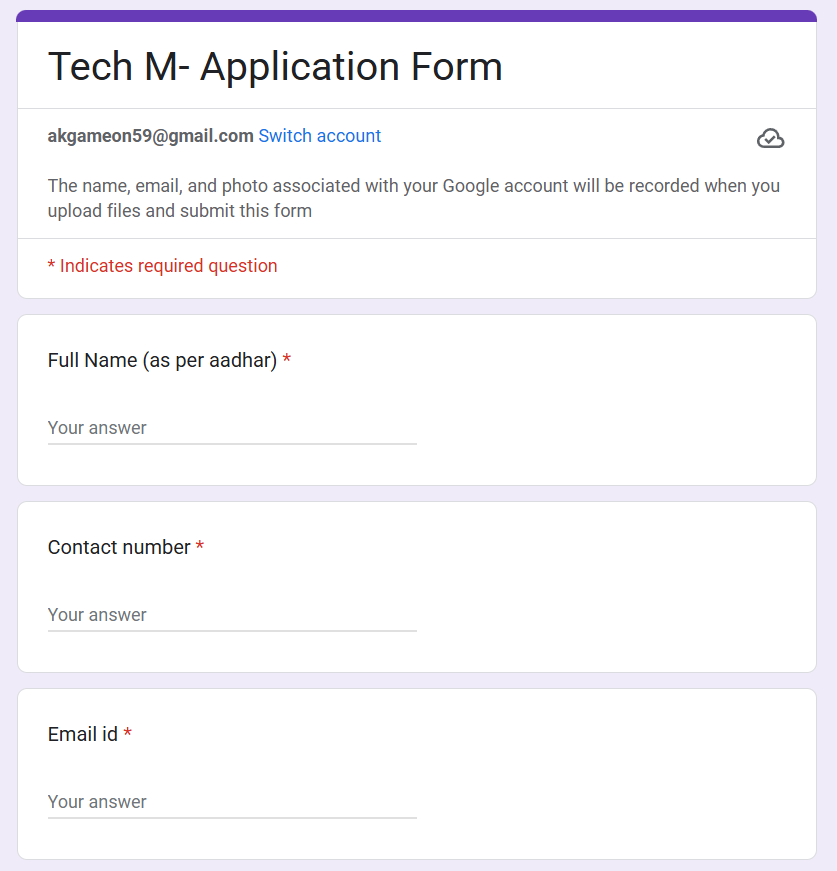The image size is (837, 871).
Task: Focus the Contact number answer field
Action: coord(232,615)
